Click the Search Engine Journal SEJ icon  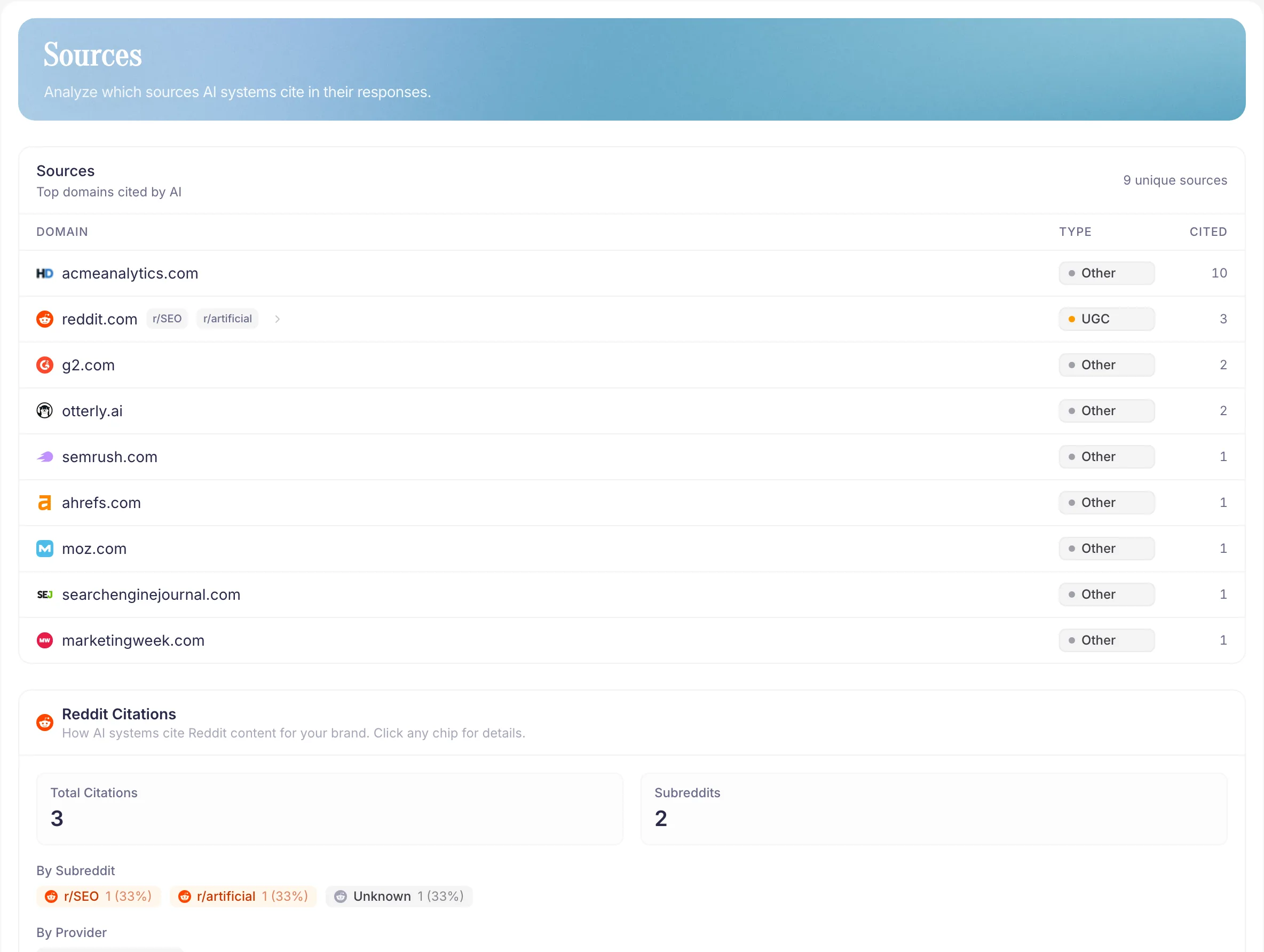[x=45, y=594]
